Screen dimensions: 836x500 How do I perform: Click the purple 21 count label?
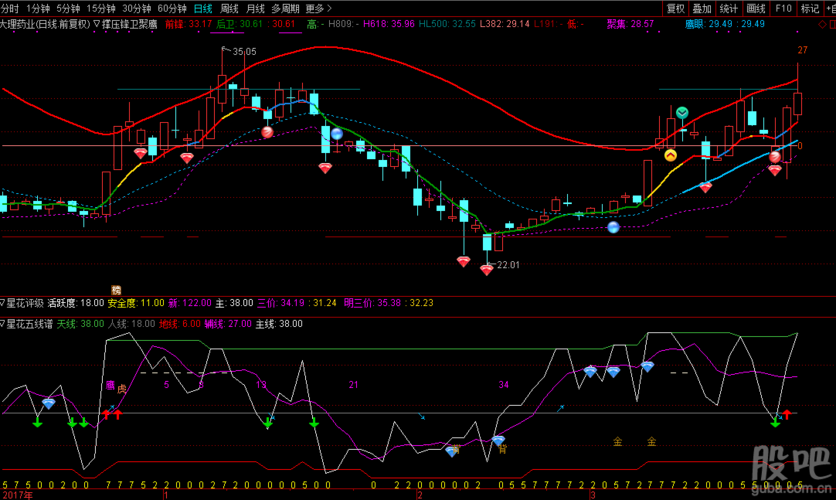click(x=353, y=385)
